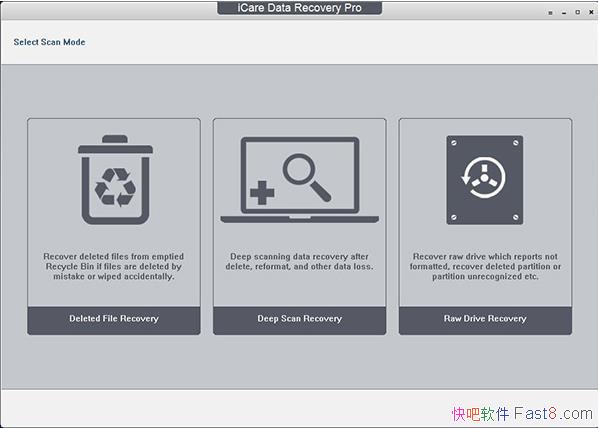Minimize the iCare Data Recovery window
Image resolution: width=598 pixels, height=428 pixels.
[564, 13]
